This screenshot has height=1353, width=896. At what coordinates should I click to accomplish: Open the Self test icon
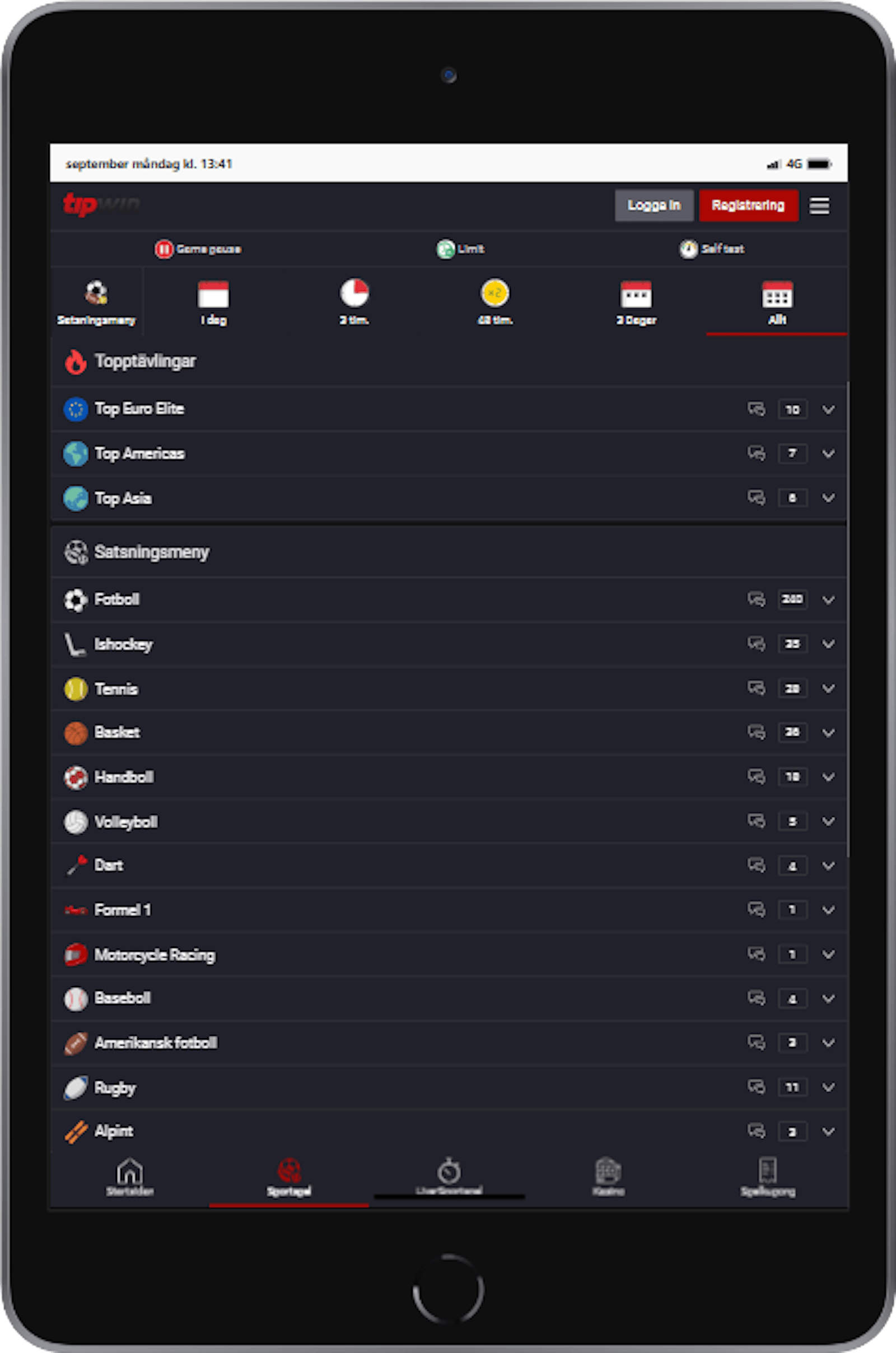(x=689, y=249)
